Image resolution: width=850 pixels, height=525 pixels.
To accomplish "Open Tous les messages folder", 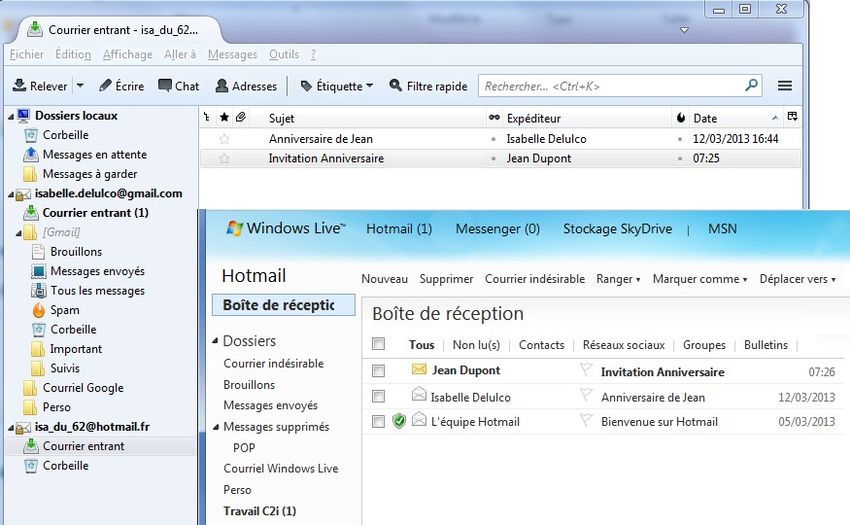I will pos(98,291).
